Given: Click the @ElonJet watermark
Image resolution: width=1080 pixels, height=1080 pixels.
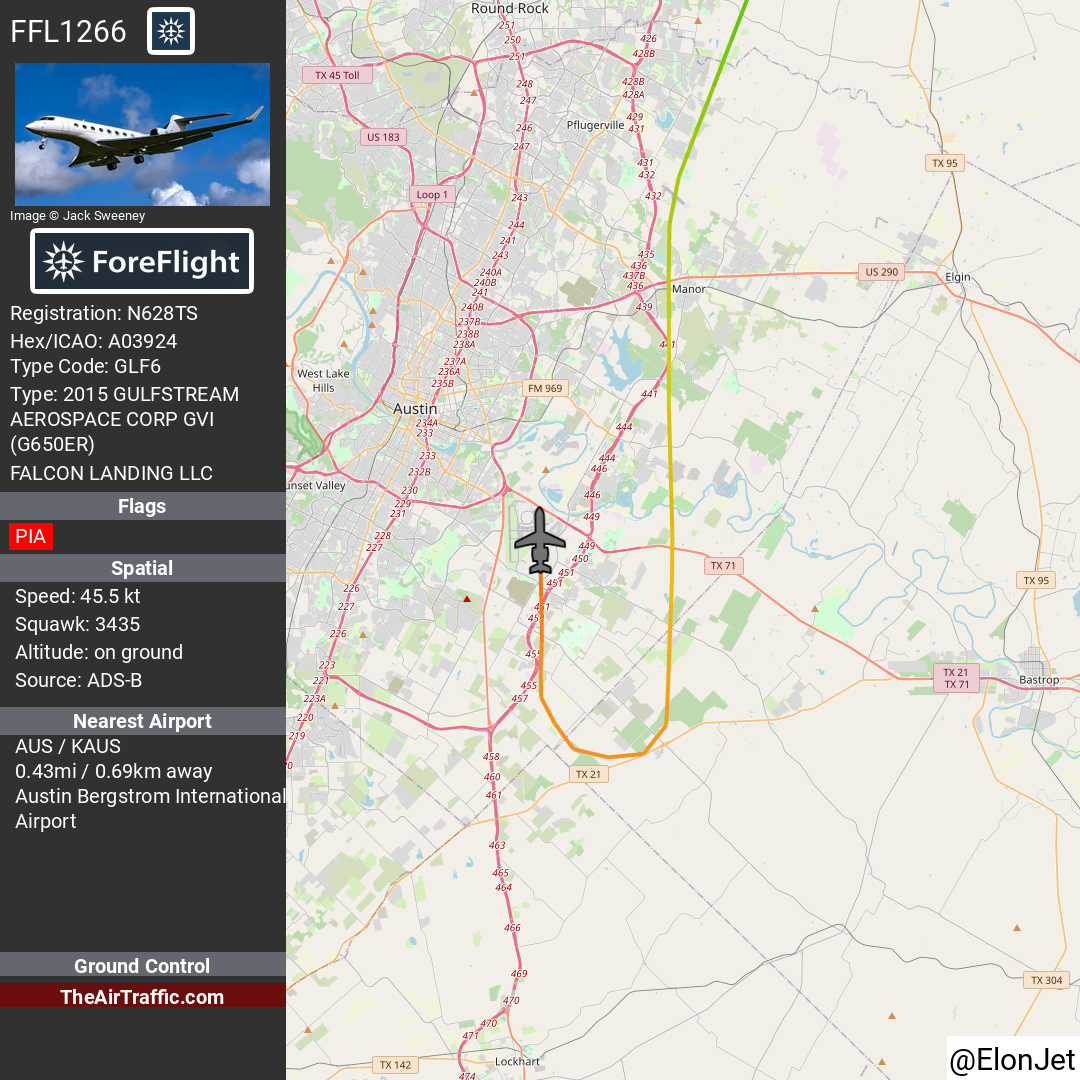Looking at the screenshot, I should tap(1012, 1059).
